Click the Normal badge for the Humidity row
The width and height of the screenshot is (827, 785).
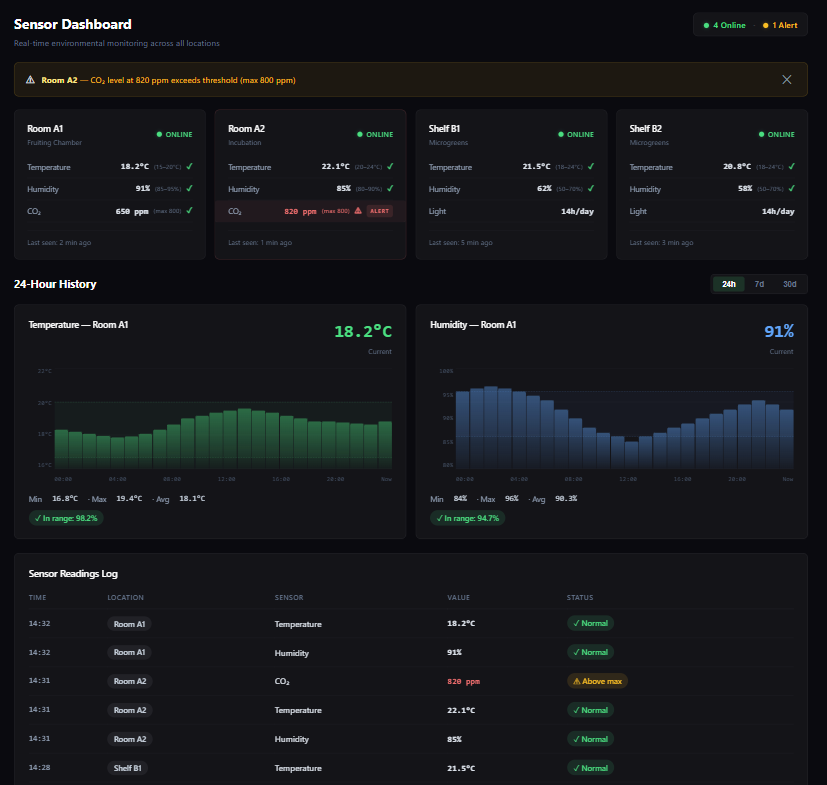coord(590,652)
